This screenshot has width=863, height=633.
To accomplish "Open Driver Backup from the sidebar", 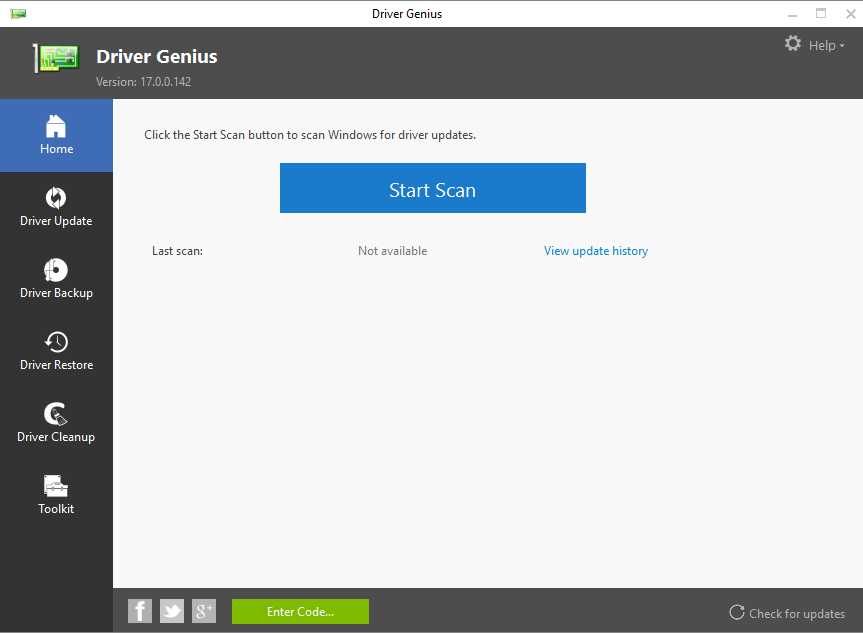I will point(56,279).
